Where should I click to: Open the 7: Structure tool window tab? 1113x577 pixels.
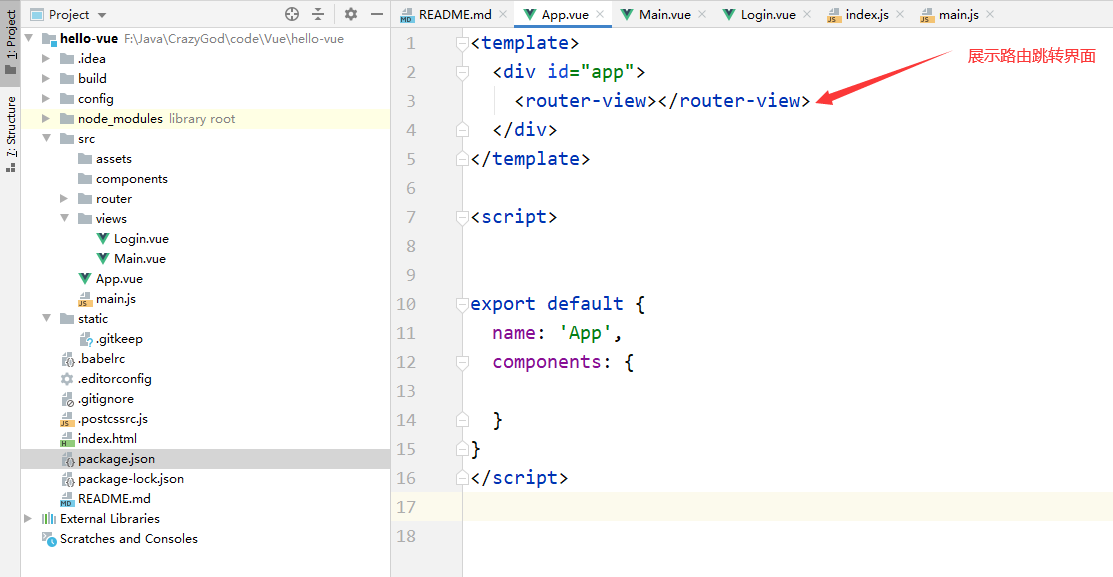(11, 133)
